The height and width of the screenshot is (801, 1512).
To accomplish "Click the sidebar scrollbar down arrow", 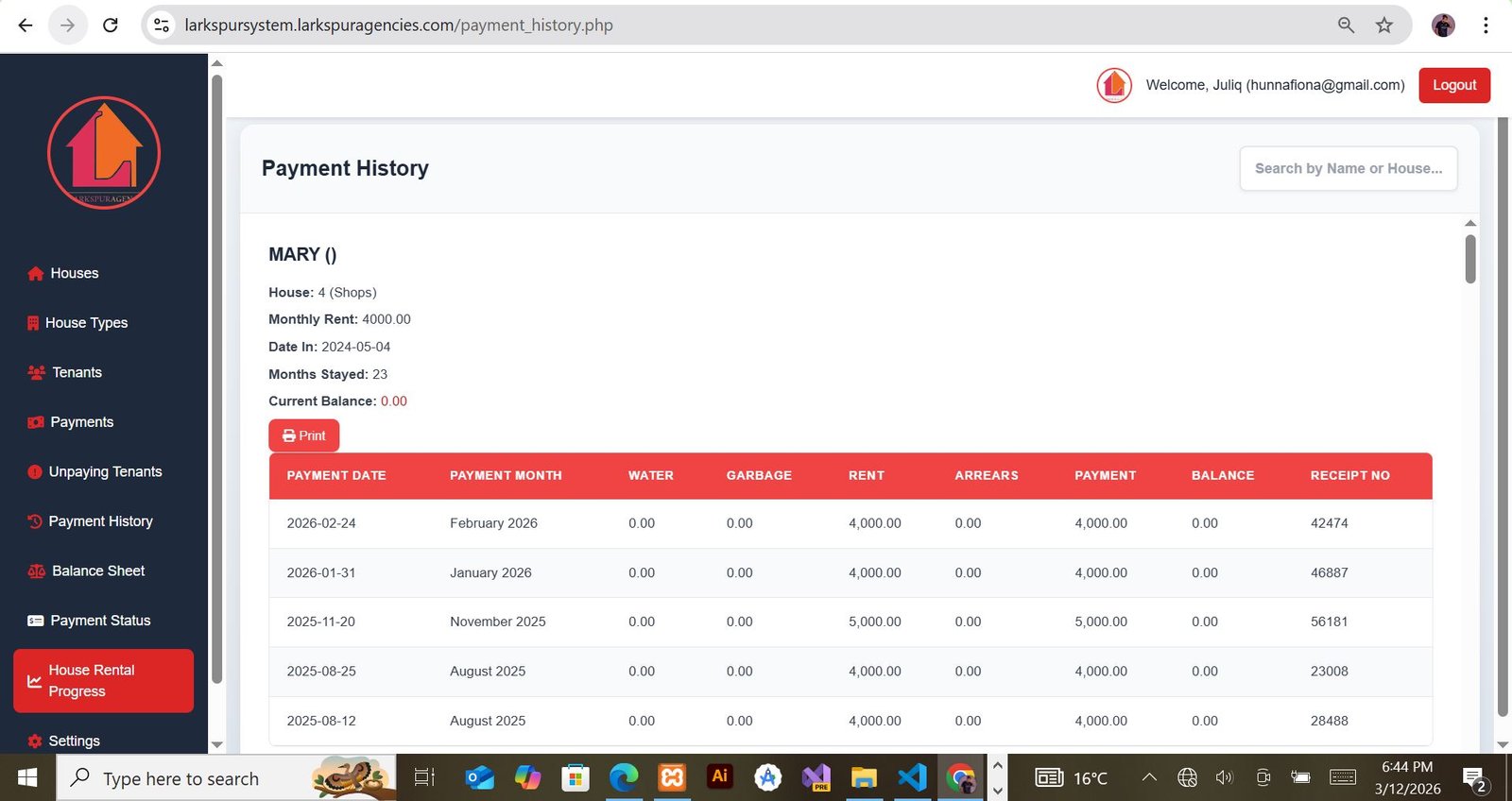I will click(x=216, y=744).
